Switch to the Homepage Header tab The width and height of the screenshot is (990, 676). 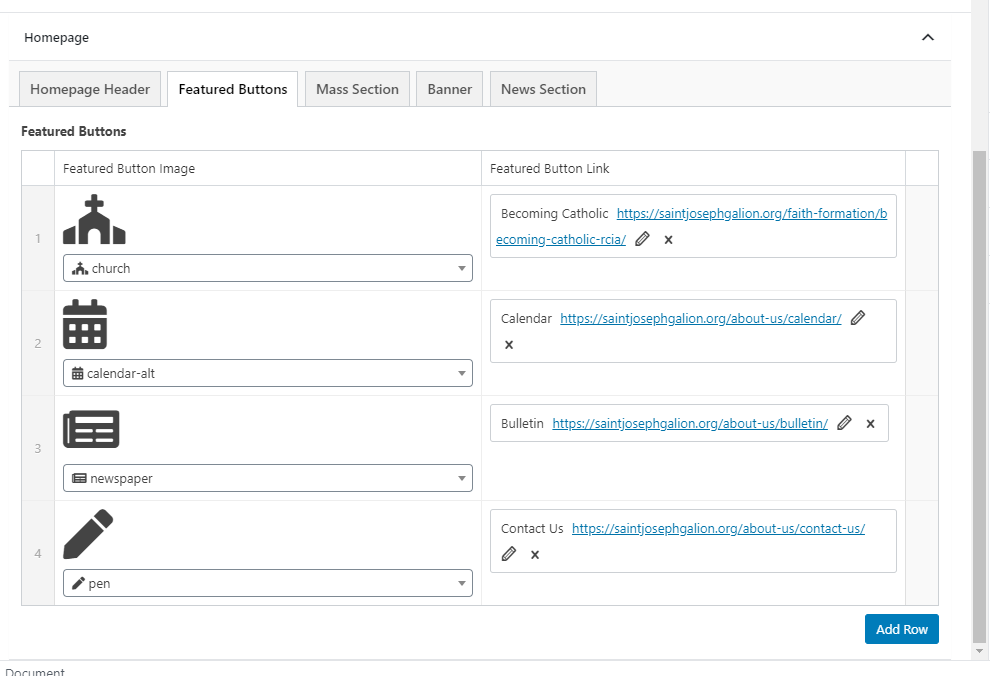[90, 89]
